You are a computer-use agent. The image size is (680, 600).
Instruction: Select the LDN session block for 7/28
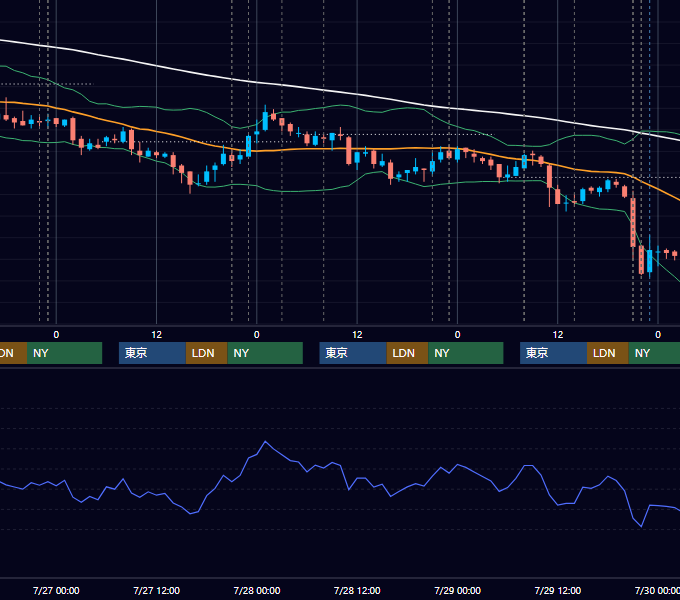pyautogui.click(x=407, y=353)
